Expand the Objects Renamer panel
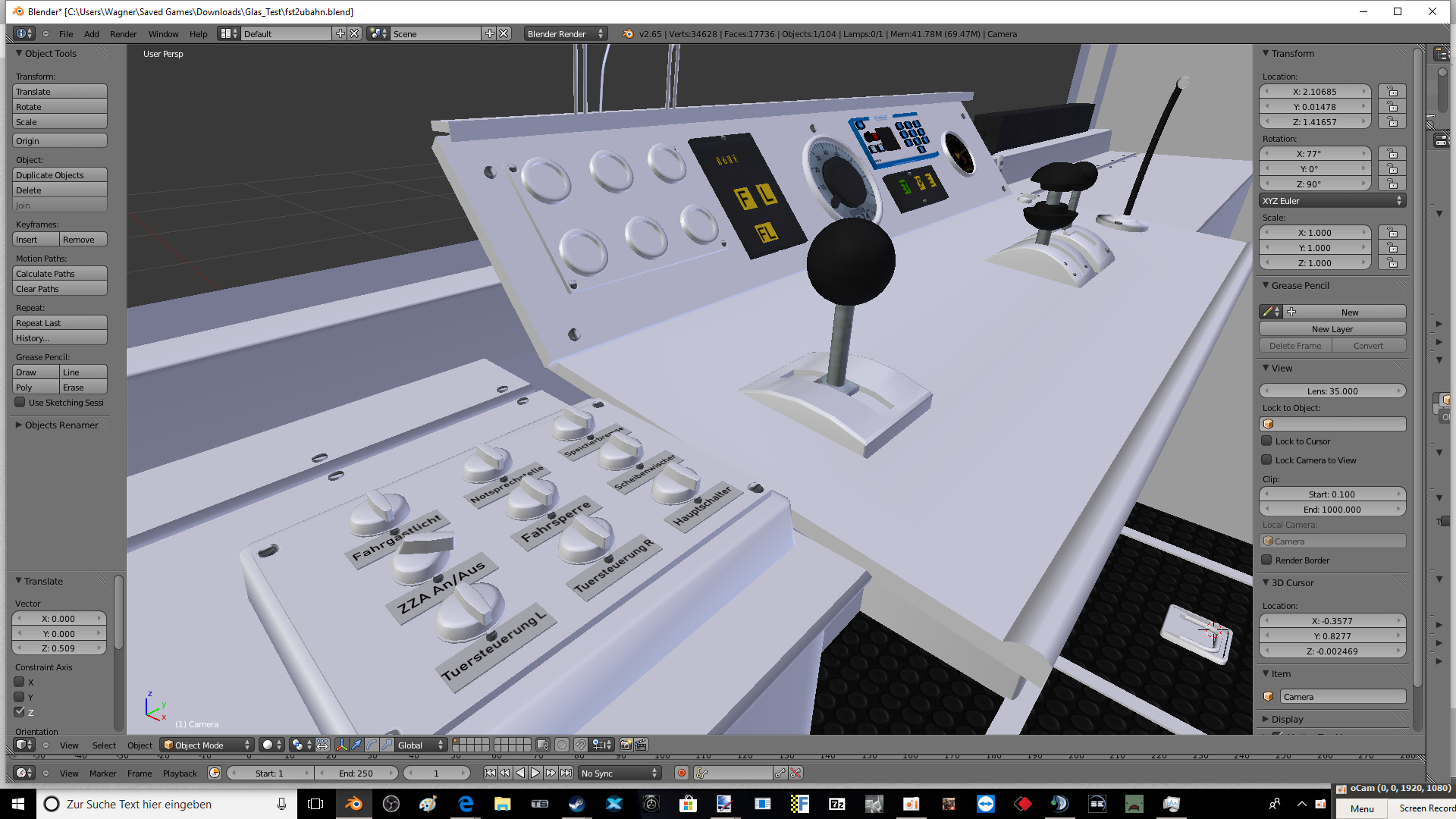The width and height of the screenshot is (1456, 819). click(x=61, y=425)
